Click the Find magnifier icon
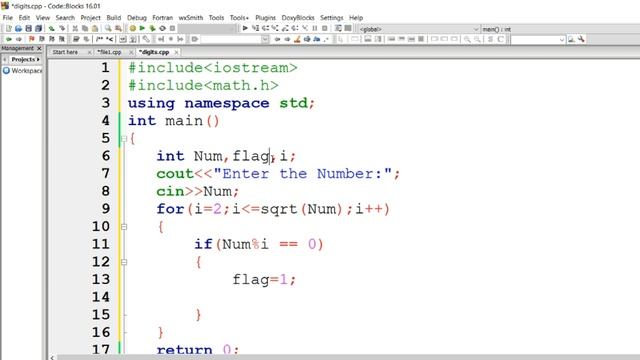This screenshot has width=640, height=360. (108, 28)
